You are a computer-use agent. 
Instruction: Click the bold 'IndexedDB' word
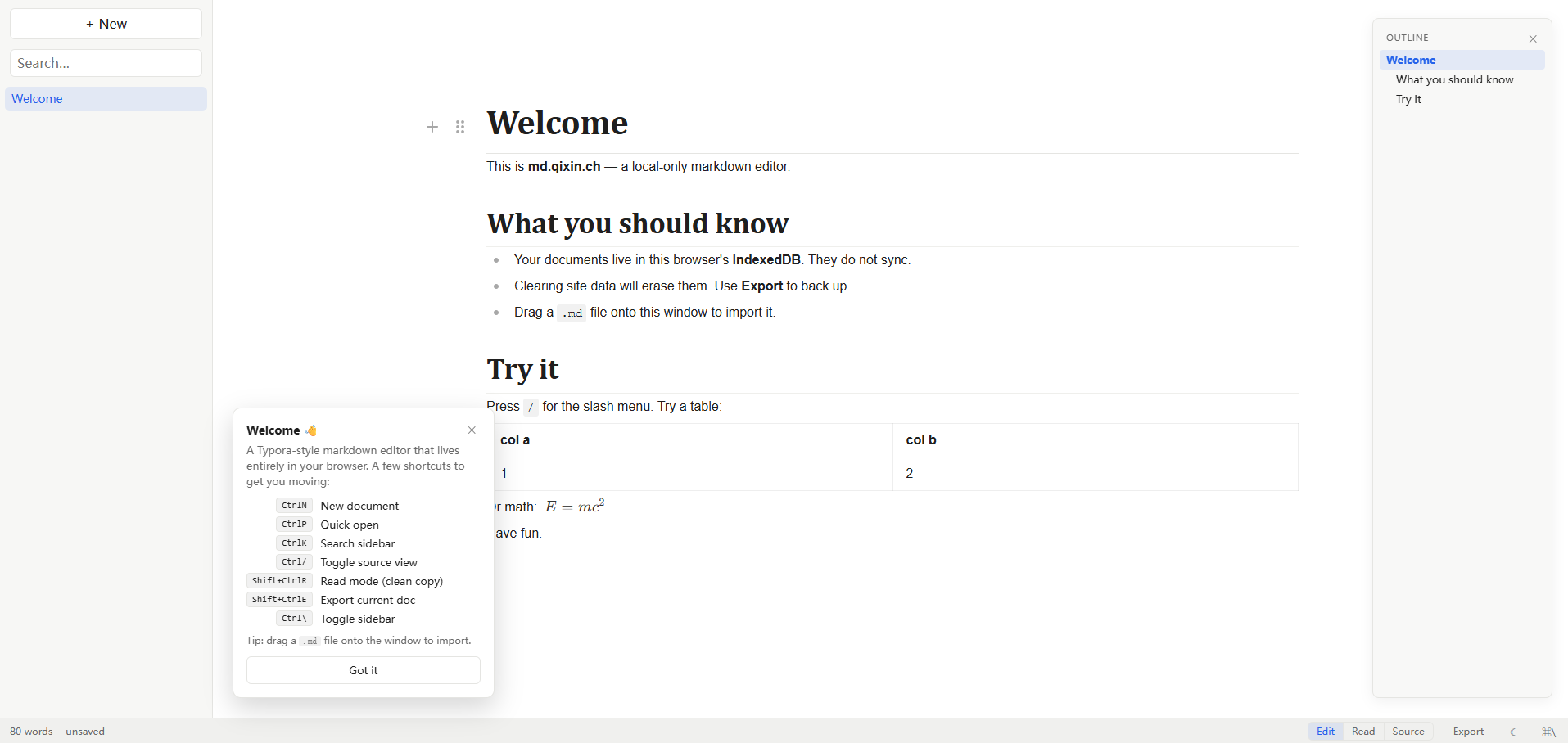coord(766,259)
